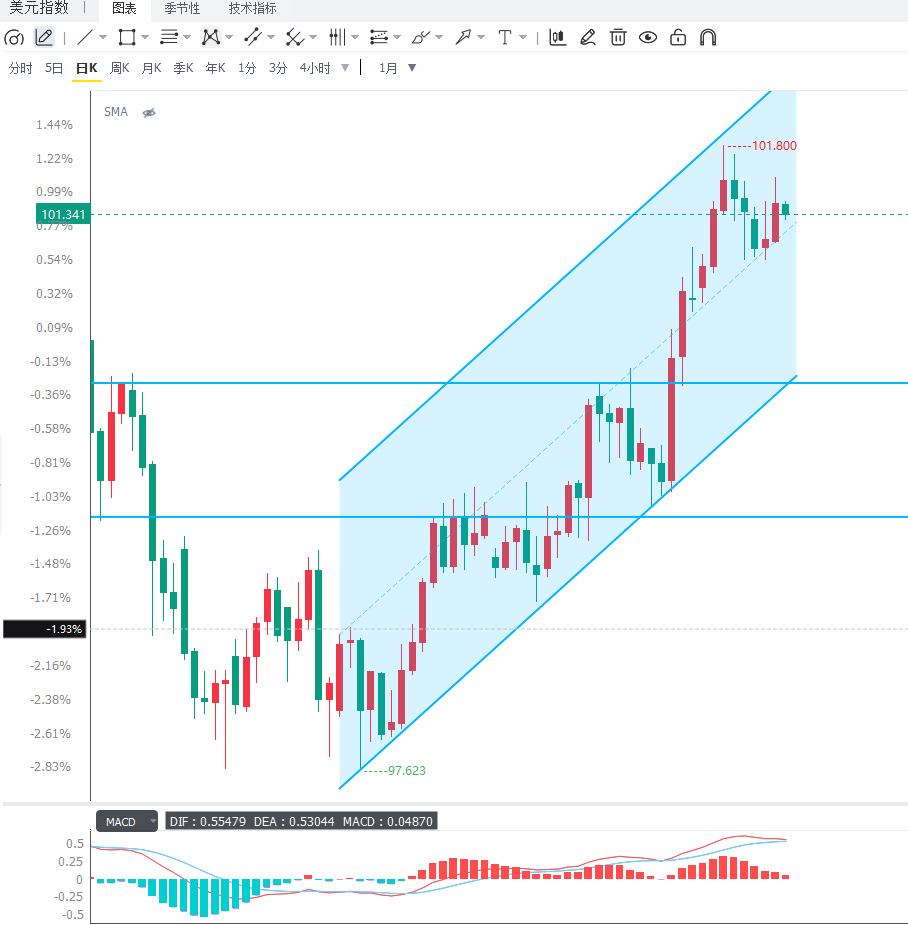Switch to the 季节性 tab

182,9
